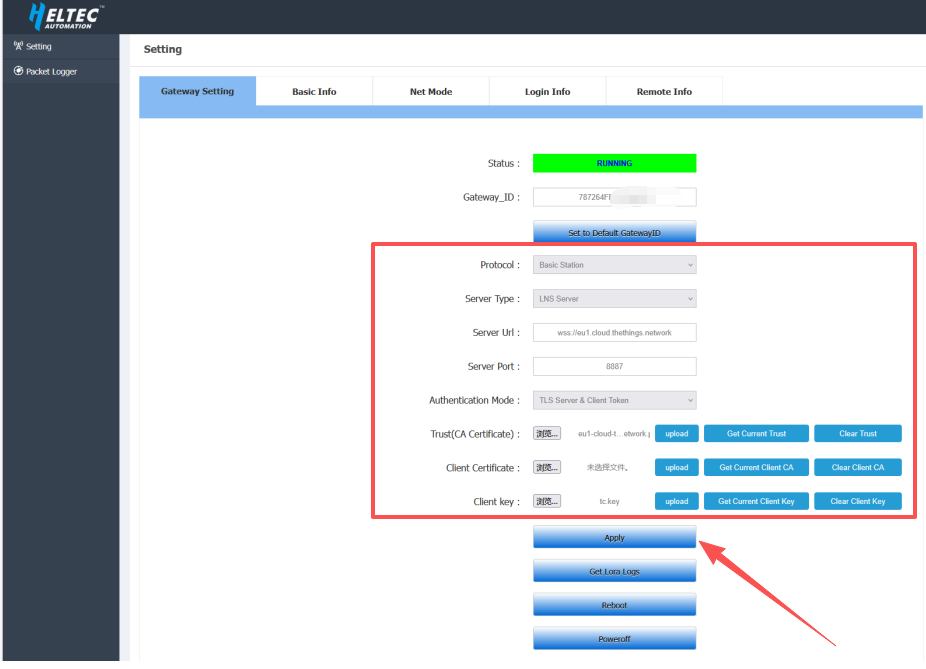The width and height of the screenshot is (926, 669).
Task: Clear the Client CA certificate
Action: point(857,467)
